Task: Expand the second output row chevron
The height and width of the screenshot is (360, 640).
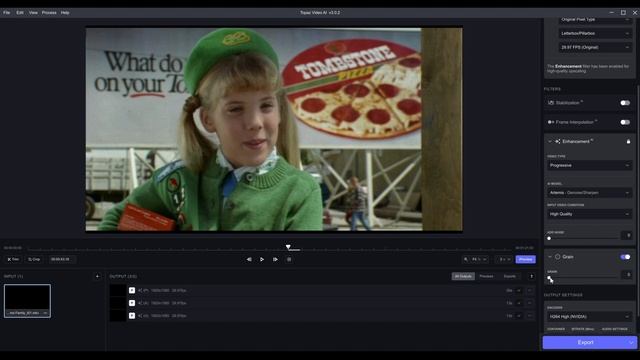Action: (x=519, y=303)
